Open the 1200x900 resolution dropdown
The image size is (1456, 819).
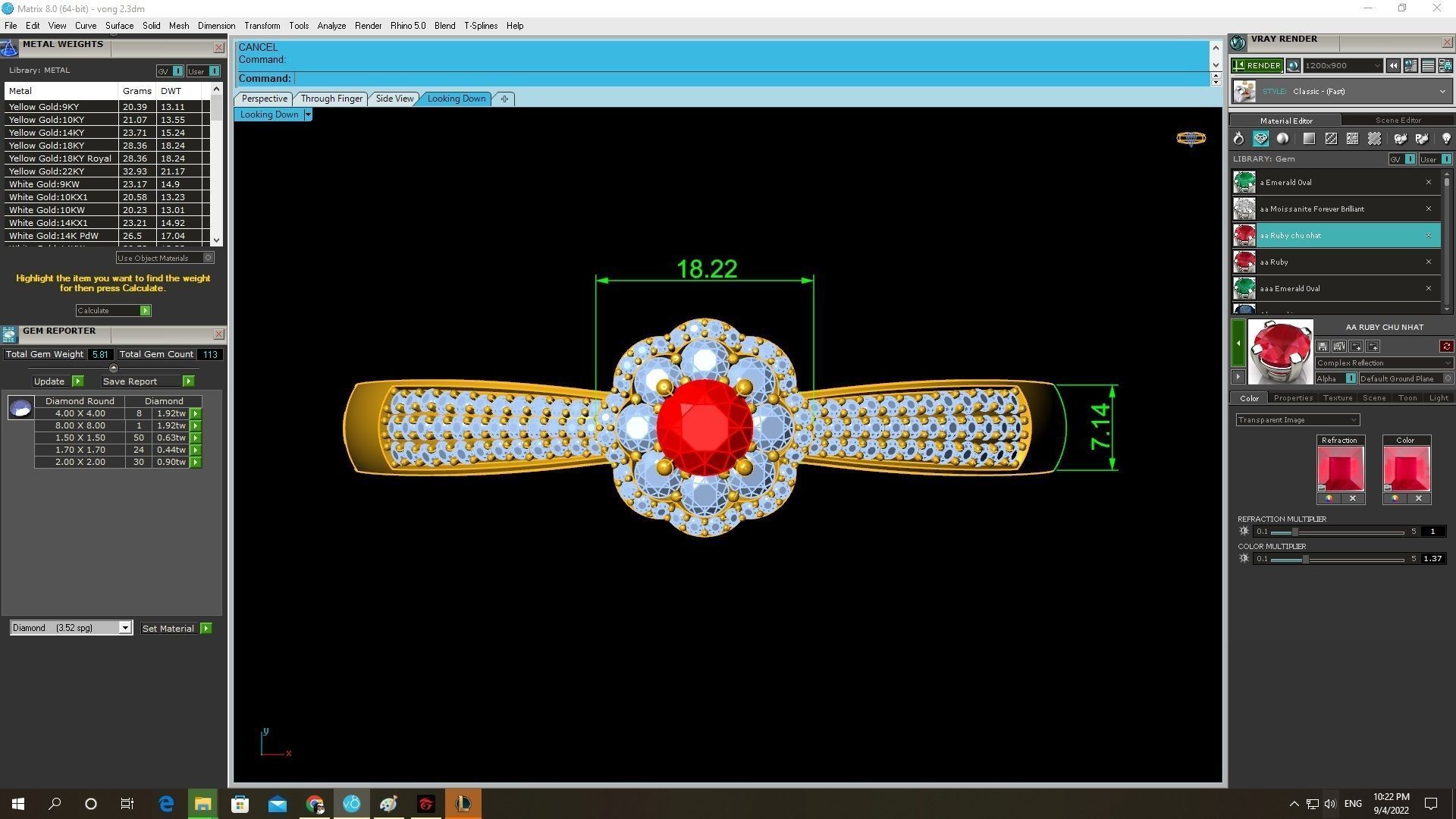[1342, 66]
